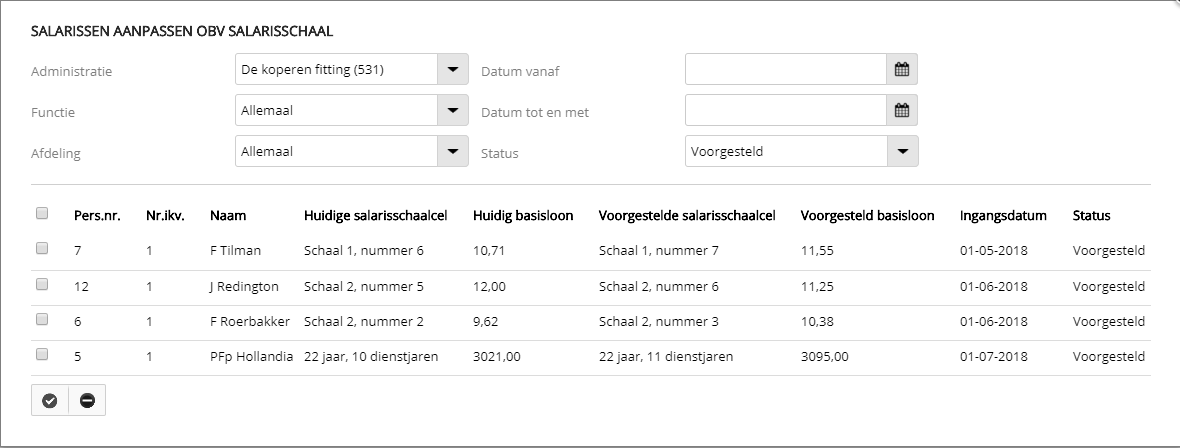Image resolution: width=1180 pixels, height=448 pixels.
Task: Click the Ingangsdatum column header
Action: coord(1003,215)
